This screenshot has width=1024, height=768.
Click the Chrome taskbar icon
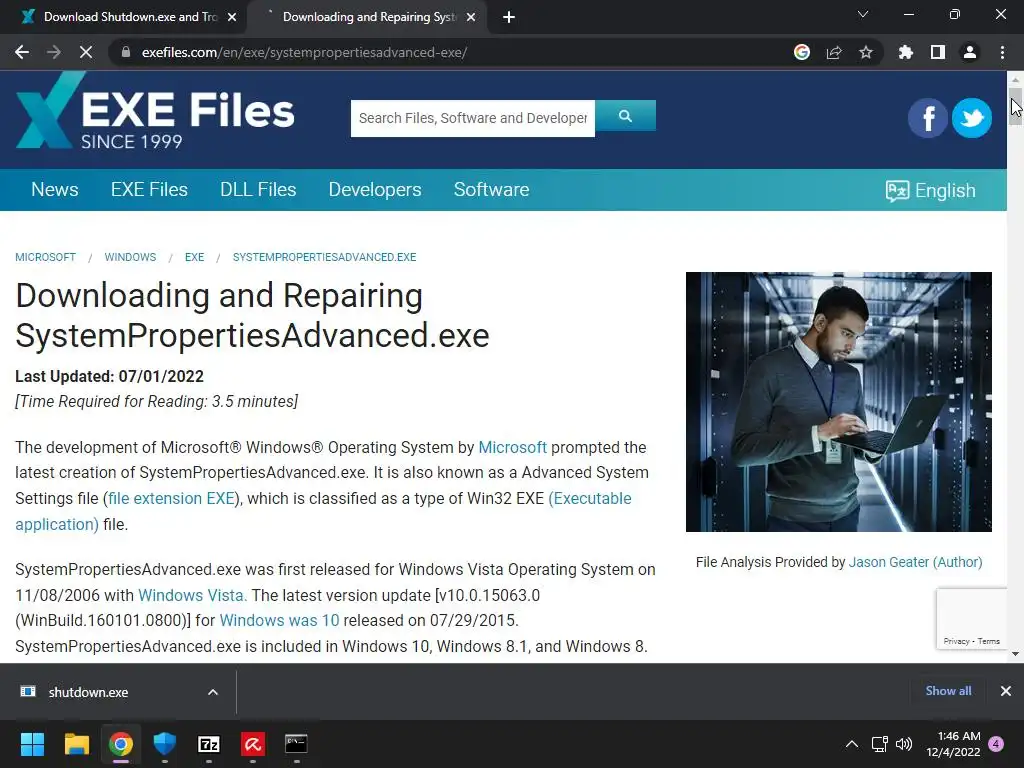pyautogui.click(x=121, y=744)
